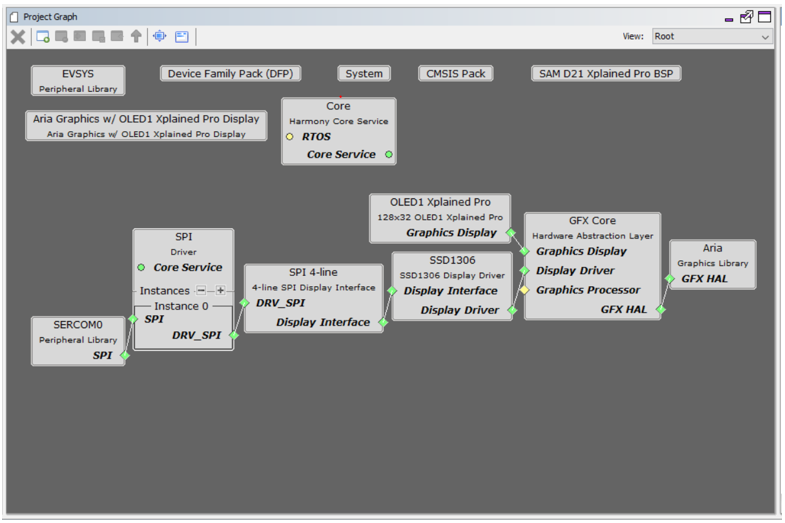
Task: Select the GFX Core node title
Action: [592, 221]
